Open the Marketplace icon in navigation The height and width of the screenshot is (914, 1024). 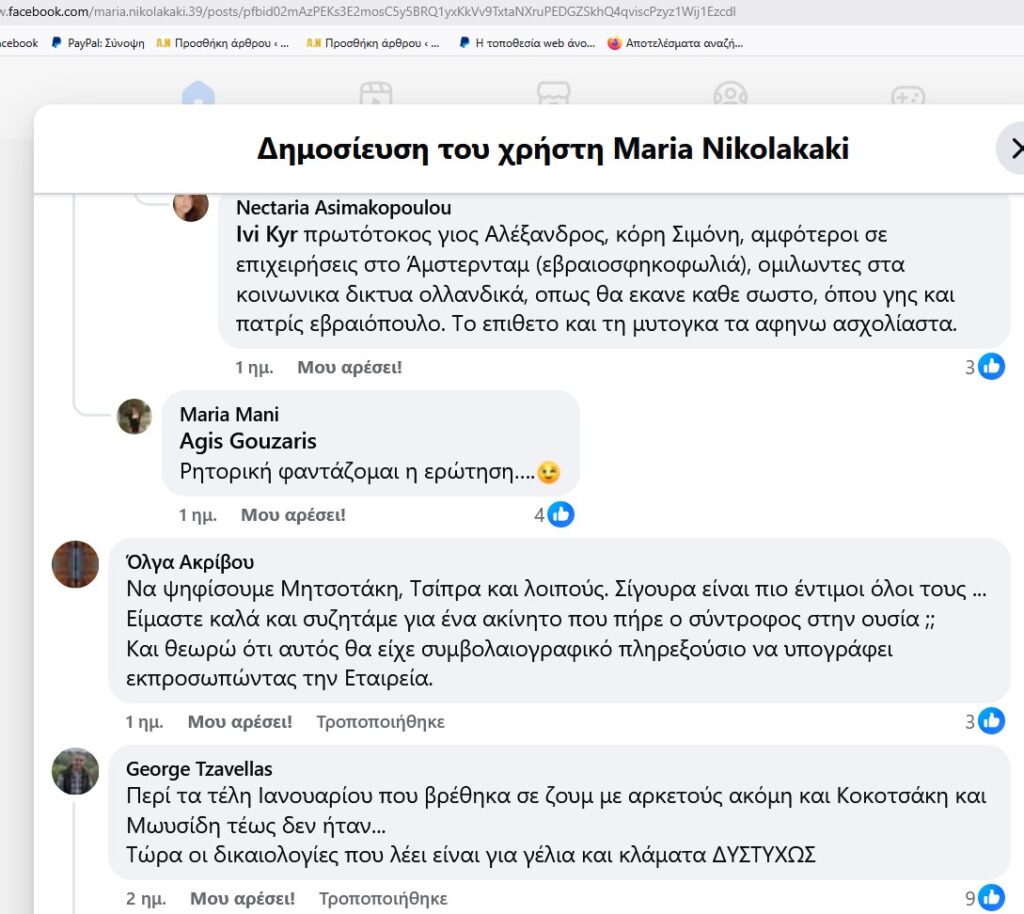[553, 93]
